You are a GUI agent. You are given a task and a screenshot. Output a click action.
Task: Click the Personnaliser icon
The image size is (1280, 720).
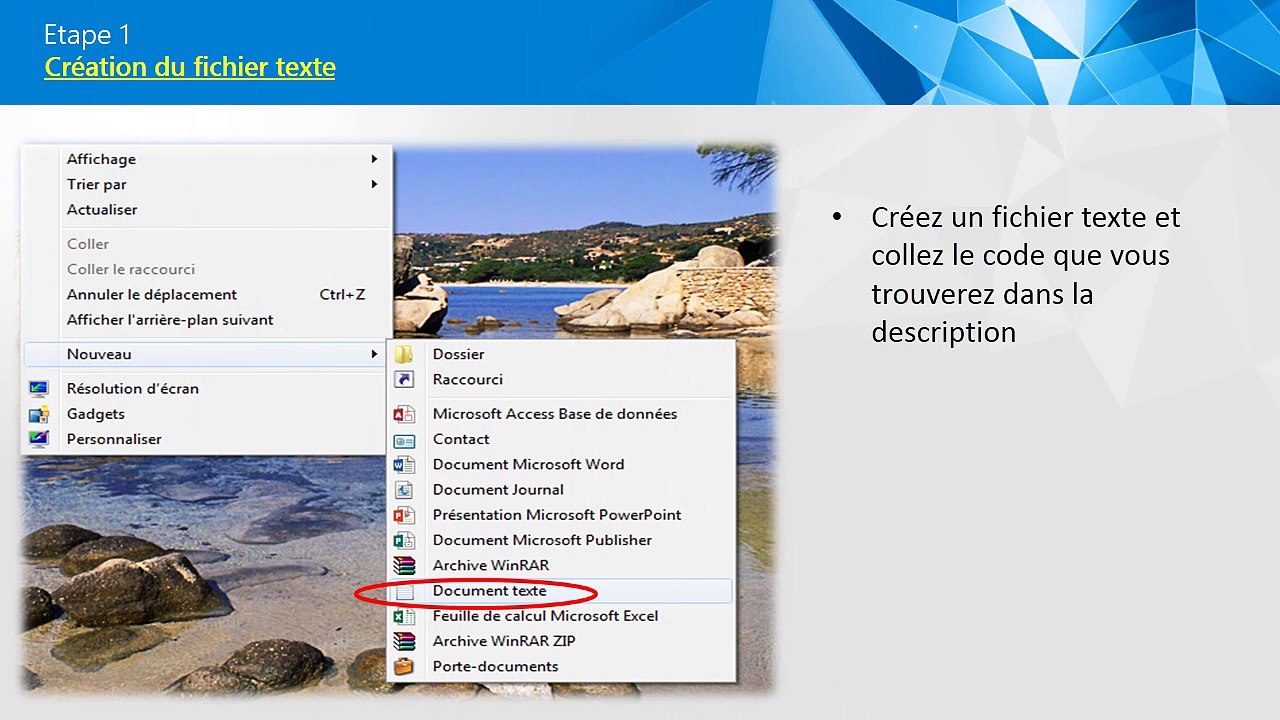[38, 439]
